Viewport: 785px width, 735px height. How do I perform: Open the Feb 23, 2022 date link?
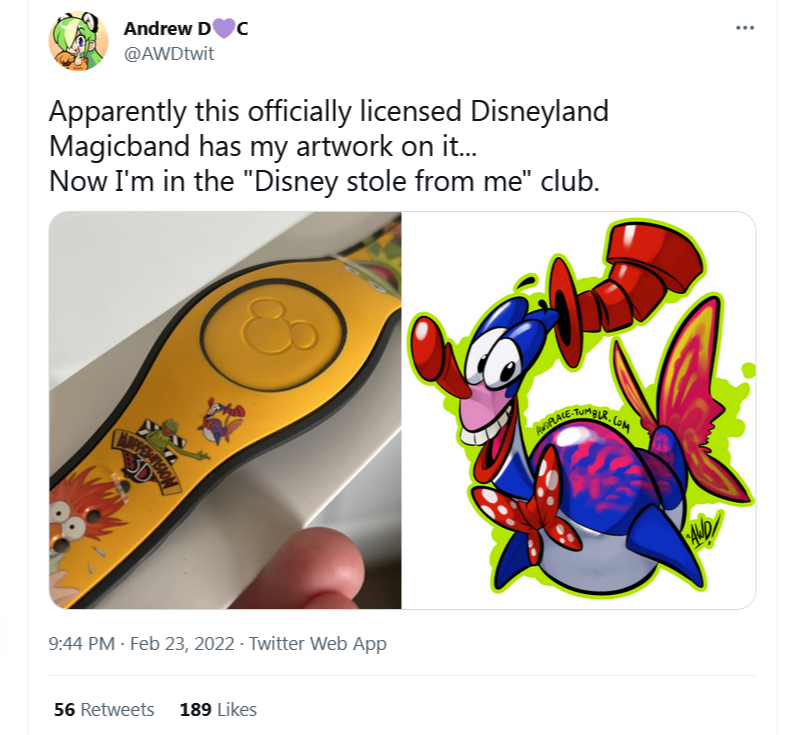point(182,643)
